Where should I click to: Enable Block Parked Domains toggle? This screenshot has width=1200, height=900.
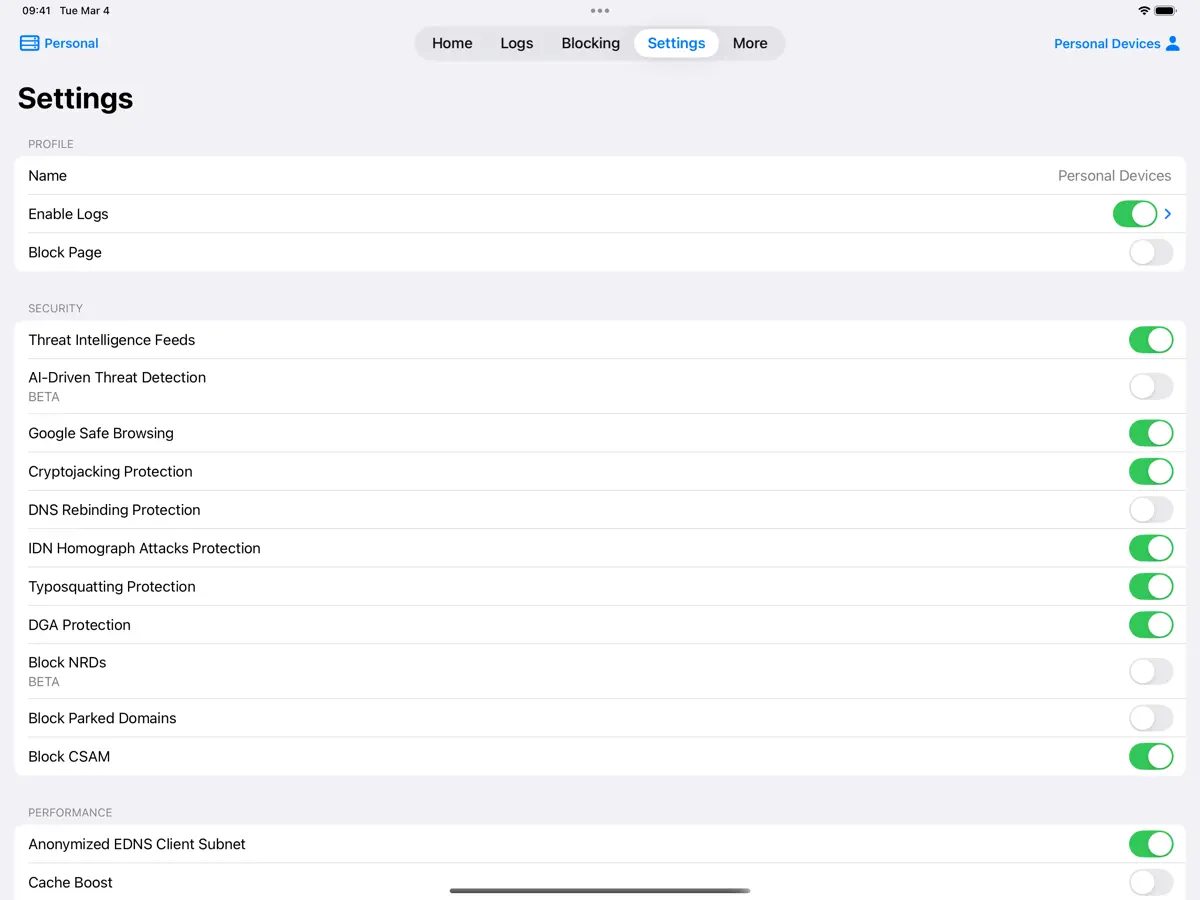click(x=1151, y=718)
